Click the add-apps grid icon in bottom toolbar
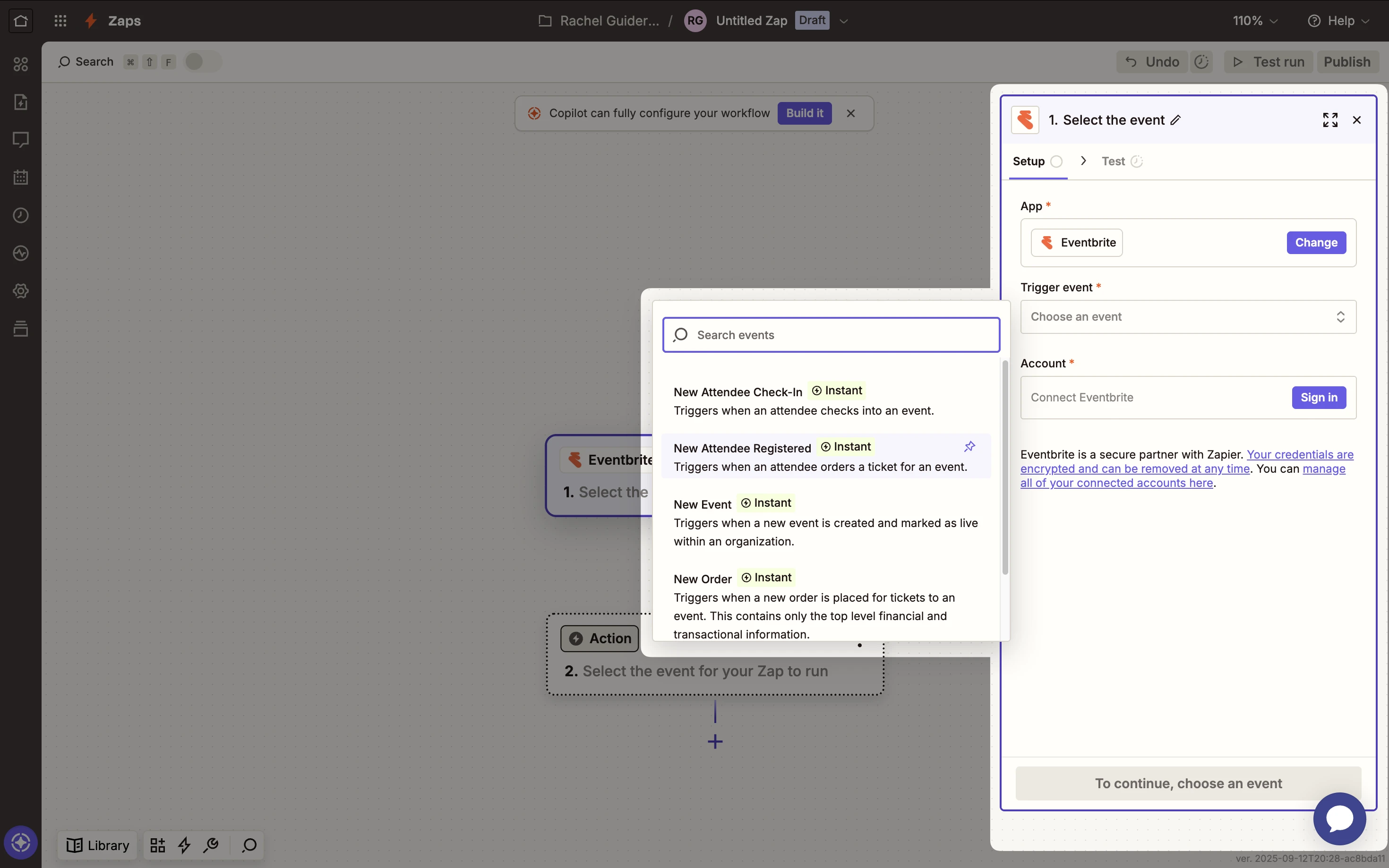Viewport: 1389px width, 868px height. coord(157,845)
